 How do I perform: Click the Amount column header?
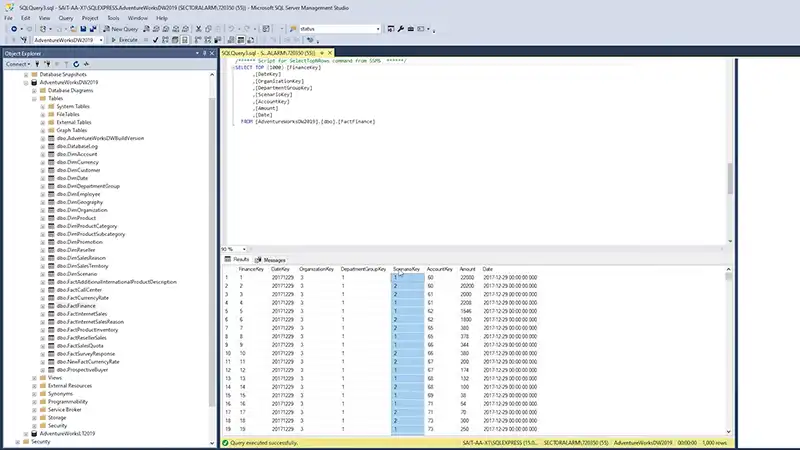(x=467, y=269)
